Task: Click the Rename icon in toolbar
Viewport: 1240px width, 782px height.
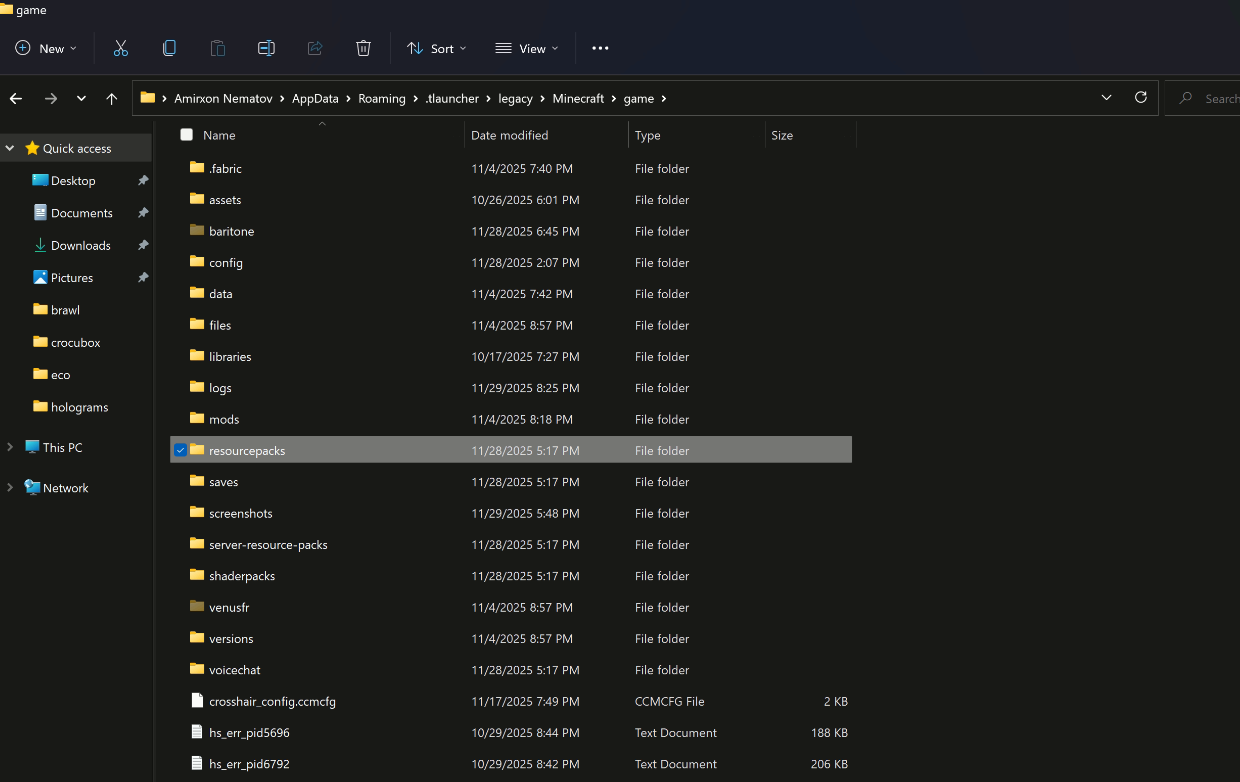Action: pos(266,48)
